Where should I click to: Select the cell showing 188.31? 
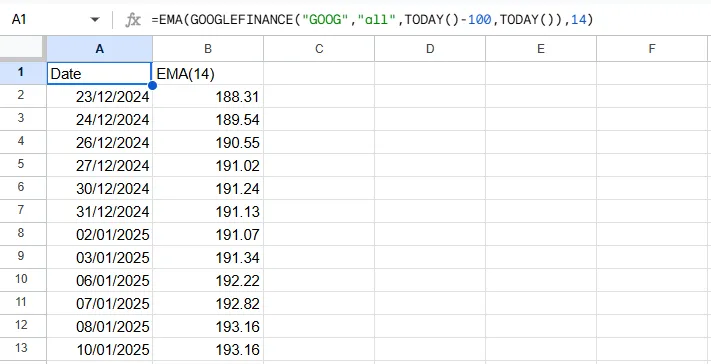[x=208, y=96]
